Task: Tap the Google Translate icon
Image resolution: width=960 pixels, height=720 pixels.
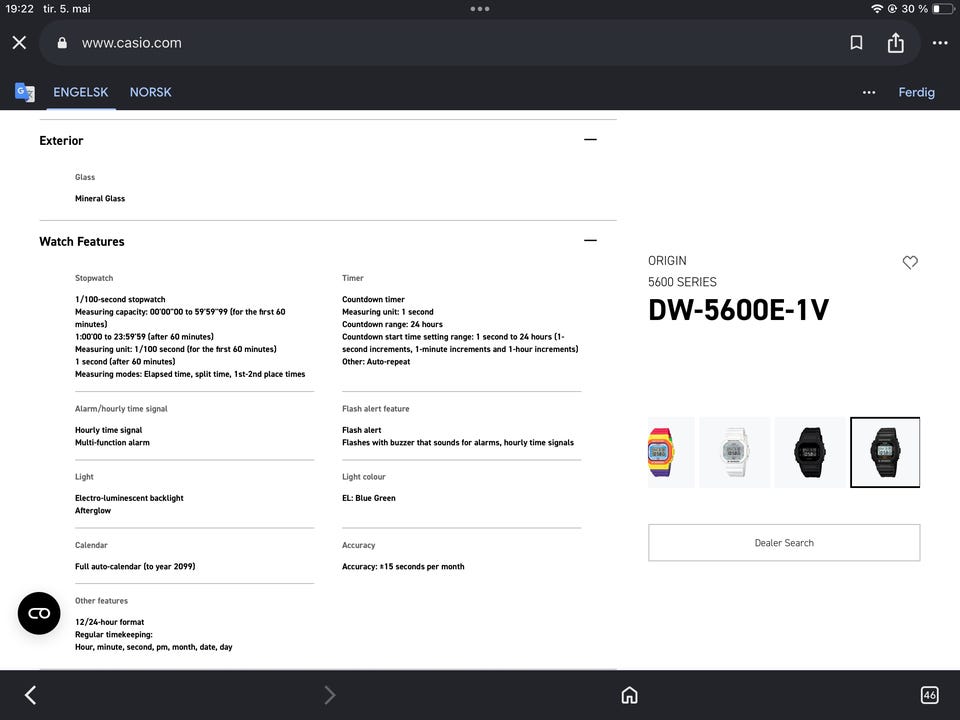Action: point(24,92)
